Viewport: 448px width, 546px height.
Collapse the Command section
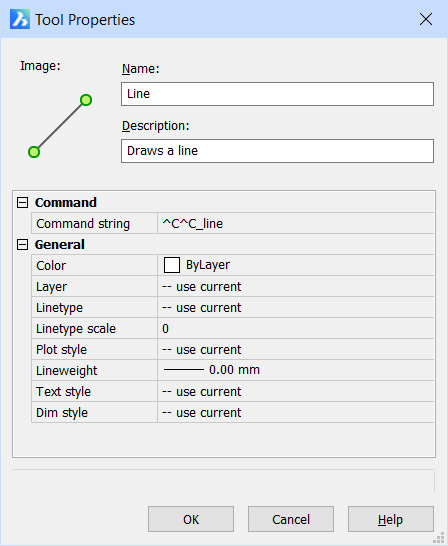23,202
